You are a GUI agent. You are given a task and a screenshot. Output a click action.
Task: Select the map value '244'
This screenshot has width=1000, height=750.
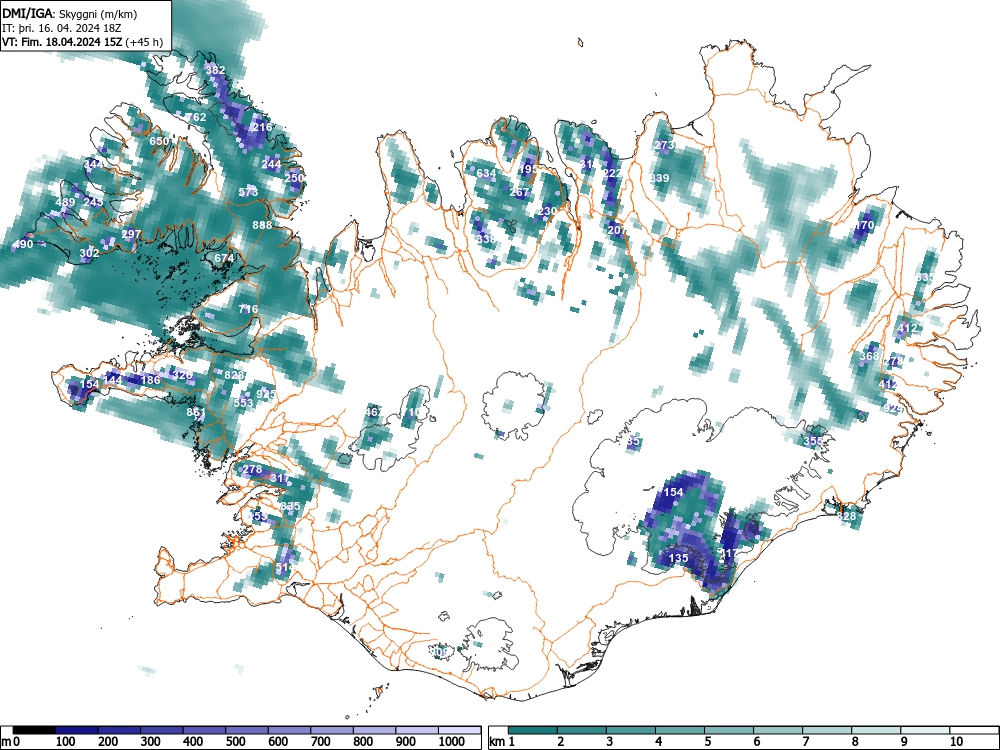click(x=271, y=164)
